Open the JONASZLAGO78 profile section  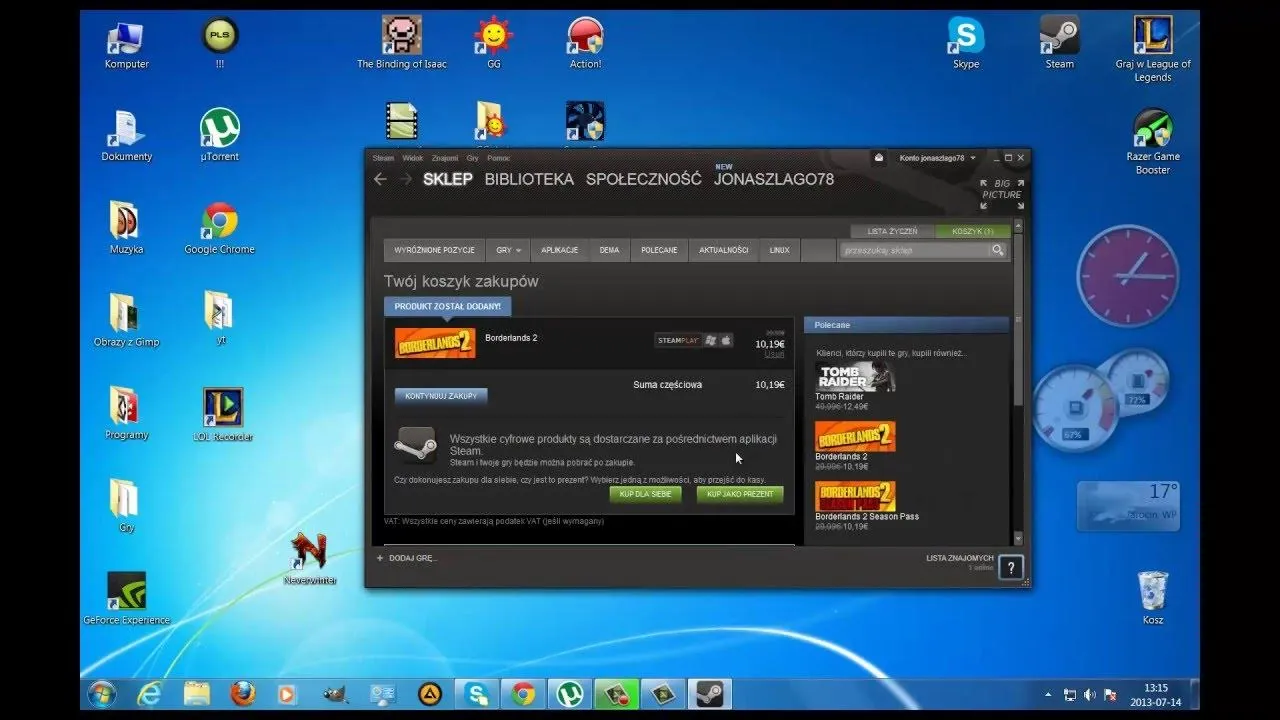pyautogui.click(x=774, y=179)
